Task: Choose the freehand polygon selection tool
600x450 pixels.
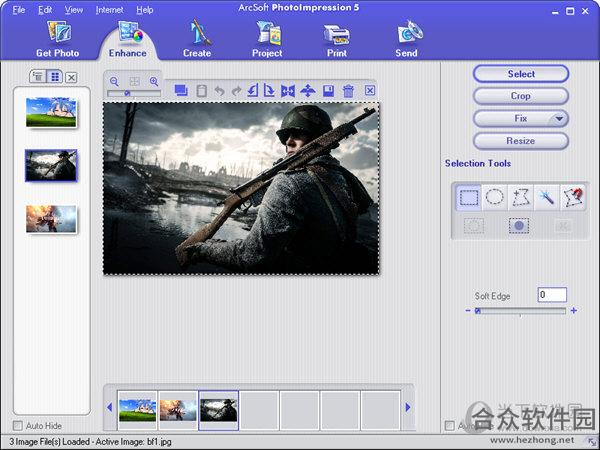Action: 520,198
